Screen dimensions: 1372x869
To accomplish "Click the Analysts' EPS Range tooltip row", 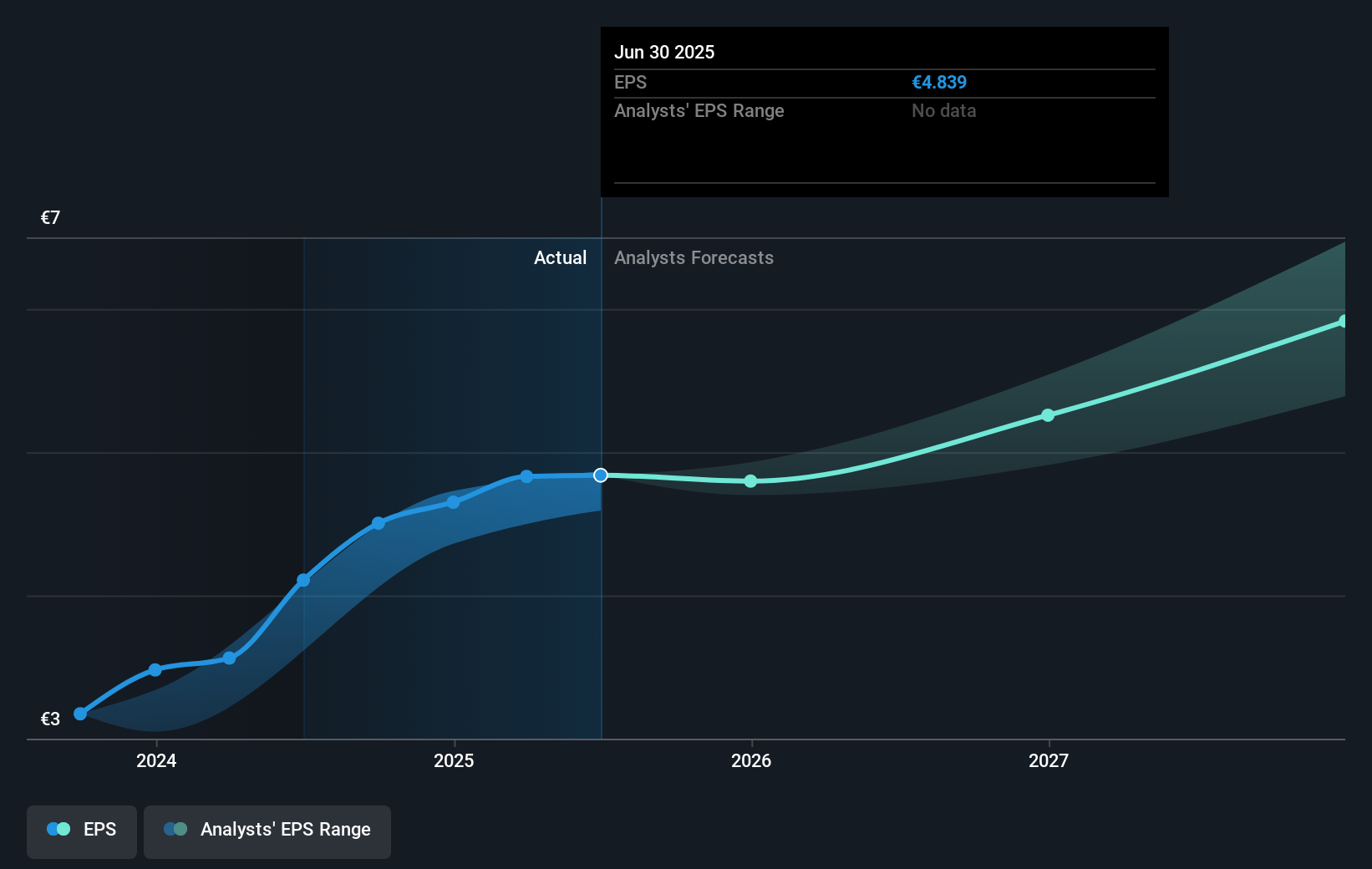I will coord(699,110).
